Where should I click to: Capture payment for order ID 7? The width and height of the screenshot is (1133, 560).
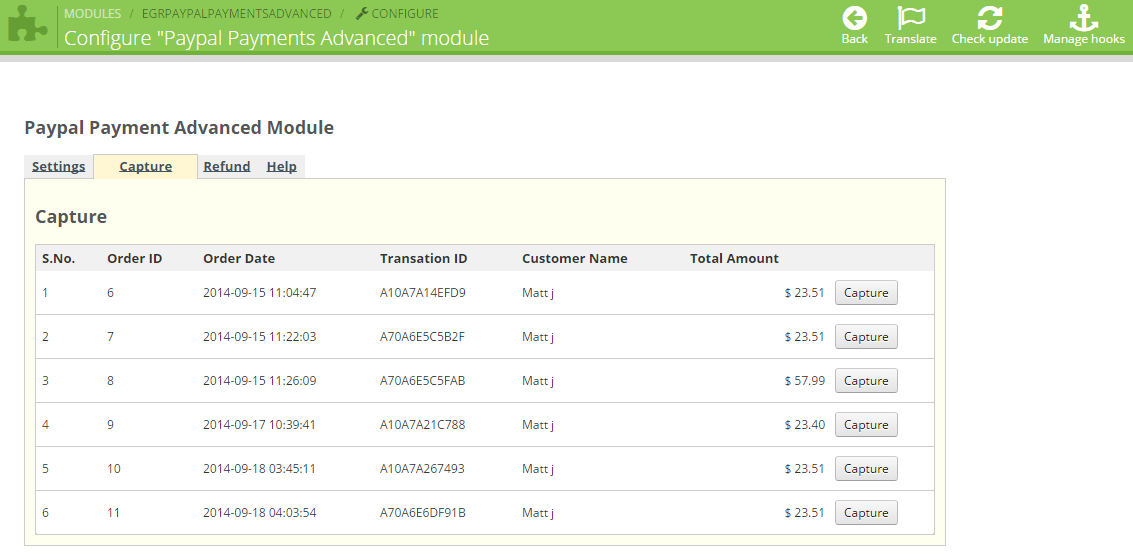point(866,337)
